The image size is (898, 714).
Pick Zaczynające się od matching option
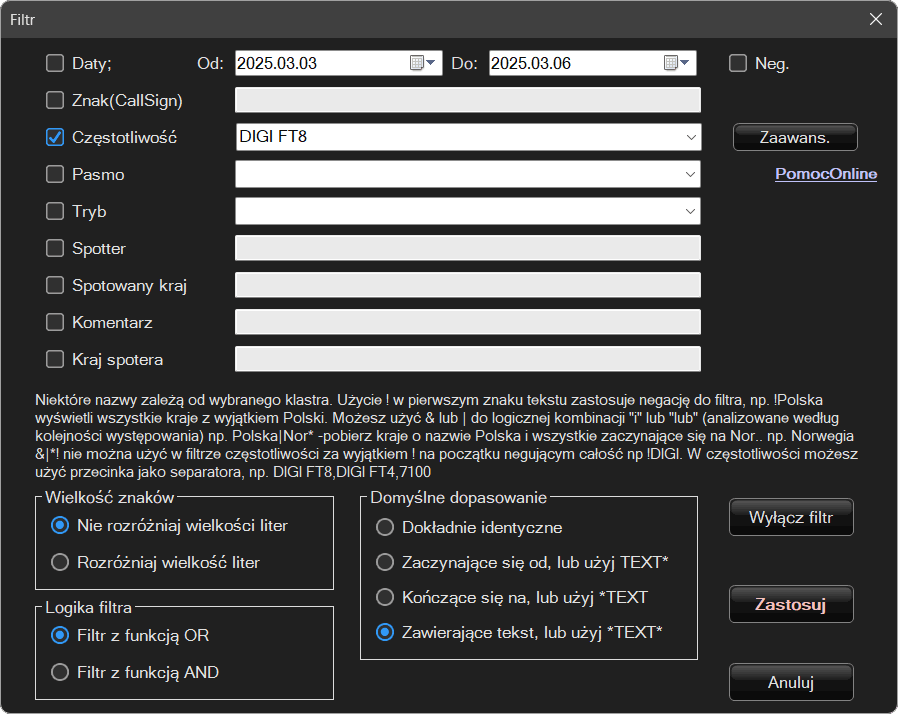(384, 562)
